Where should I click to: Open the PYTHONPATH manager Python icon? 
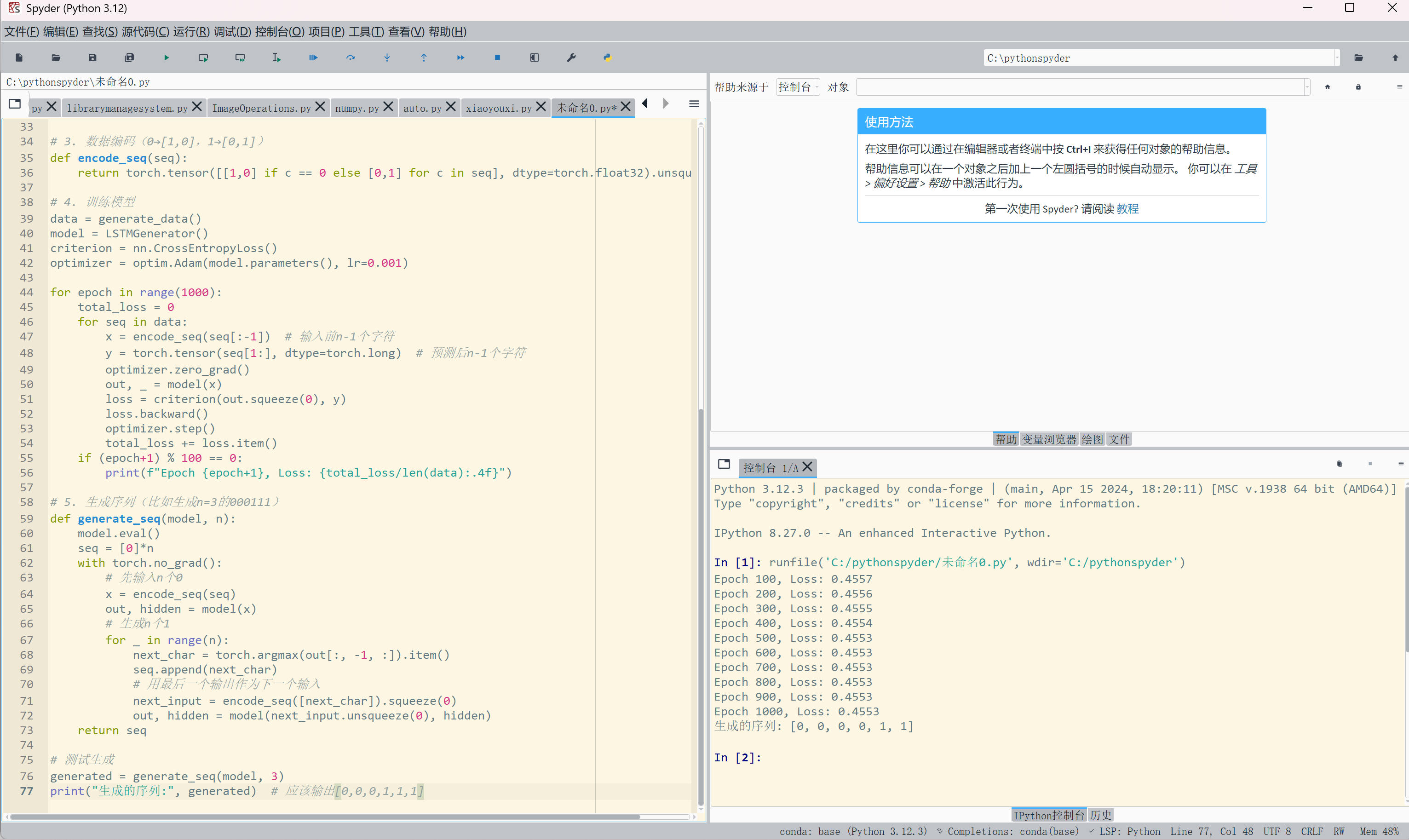(608, 58)
